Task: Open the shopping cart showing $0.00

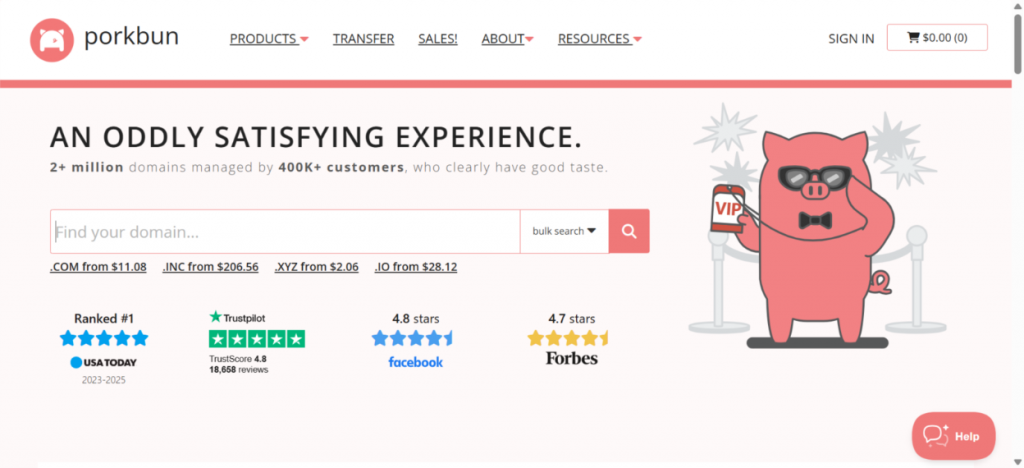Action: click(937, 38)
